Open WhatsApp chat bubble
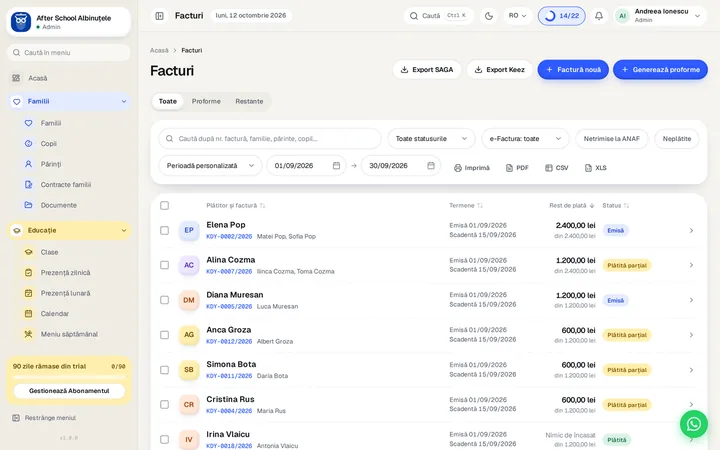The image size is (720, 450). [x=693, y=424]
